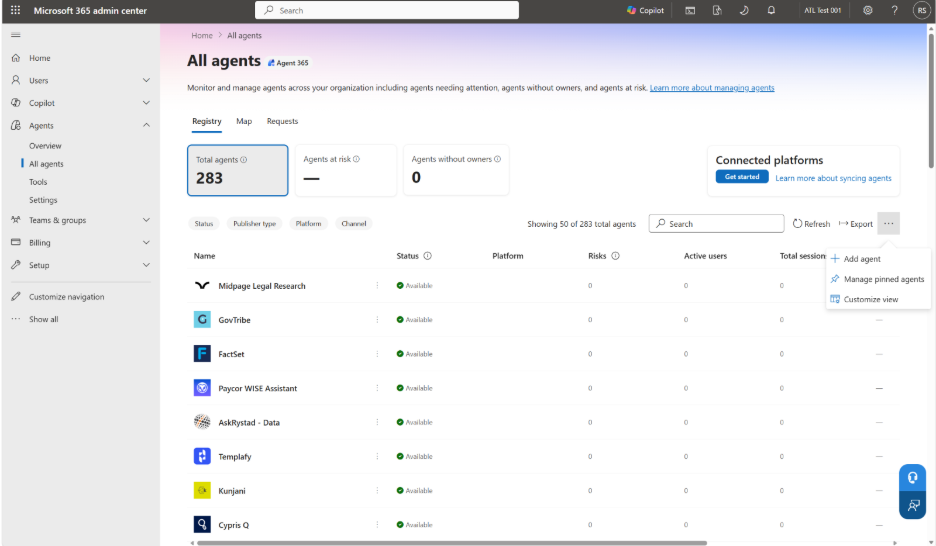Open Learn more about managing agents link
This screenshot has height=546, width=936.
(712, 88)
